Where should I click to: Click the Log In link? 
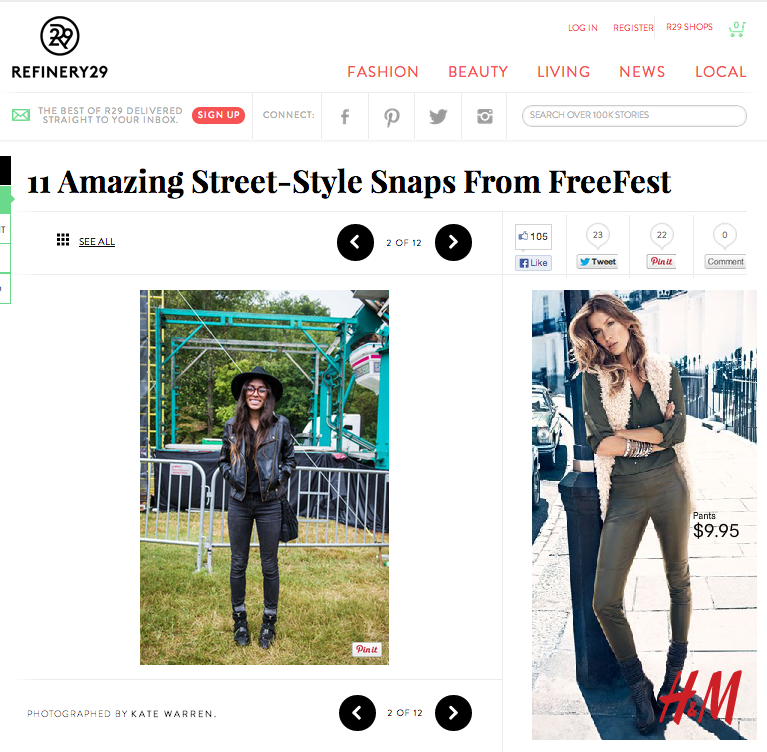pyautogui.click(x=583, y=28)
